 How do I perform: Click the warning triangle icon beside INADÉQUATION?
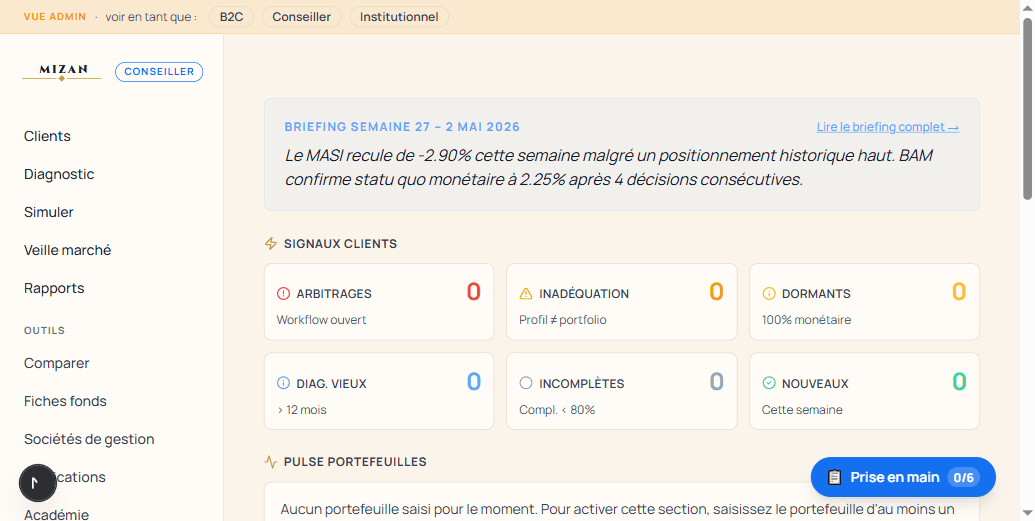click(526, 293)
